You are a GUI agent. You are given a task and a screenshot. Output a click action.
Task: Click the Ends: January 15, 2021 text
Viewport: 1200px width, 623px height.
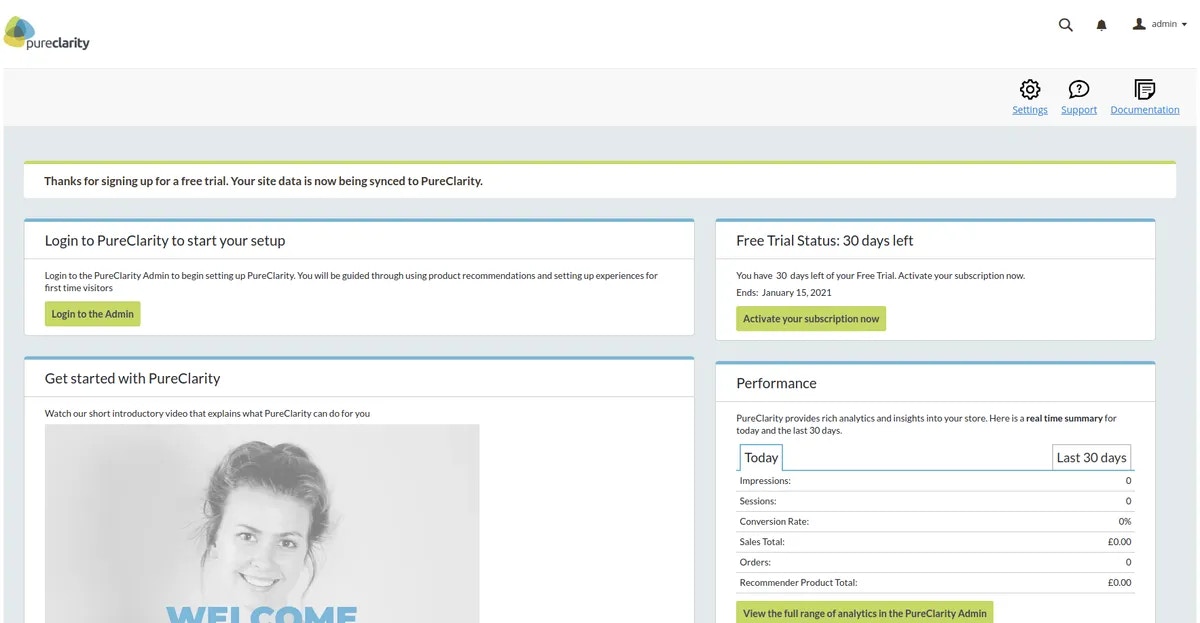[784, 293]
